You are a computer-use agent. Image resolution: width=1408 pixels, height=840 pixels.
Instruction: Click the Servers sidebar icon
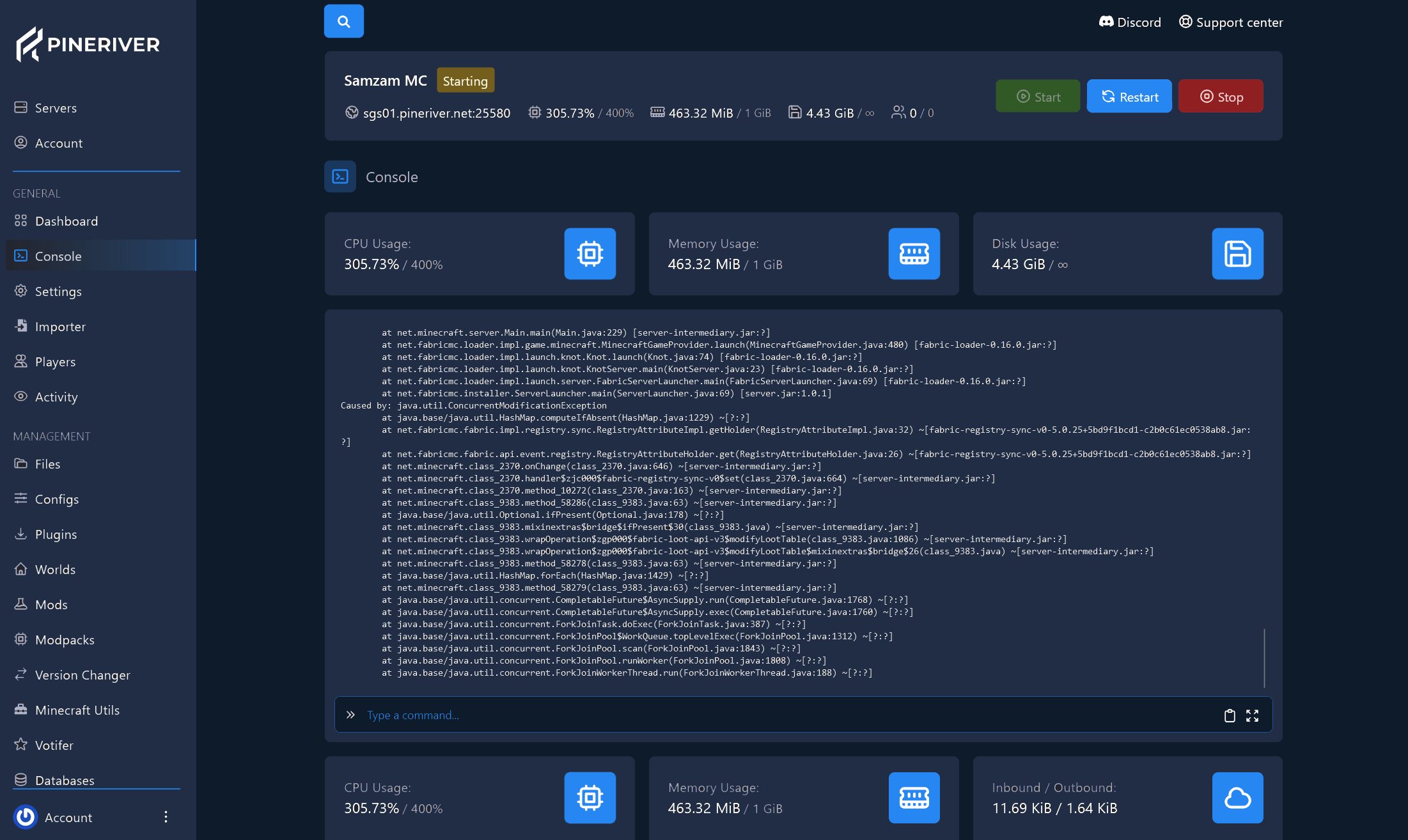point(21,107)
